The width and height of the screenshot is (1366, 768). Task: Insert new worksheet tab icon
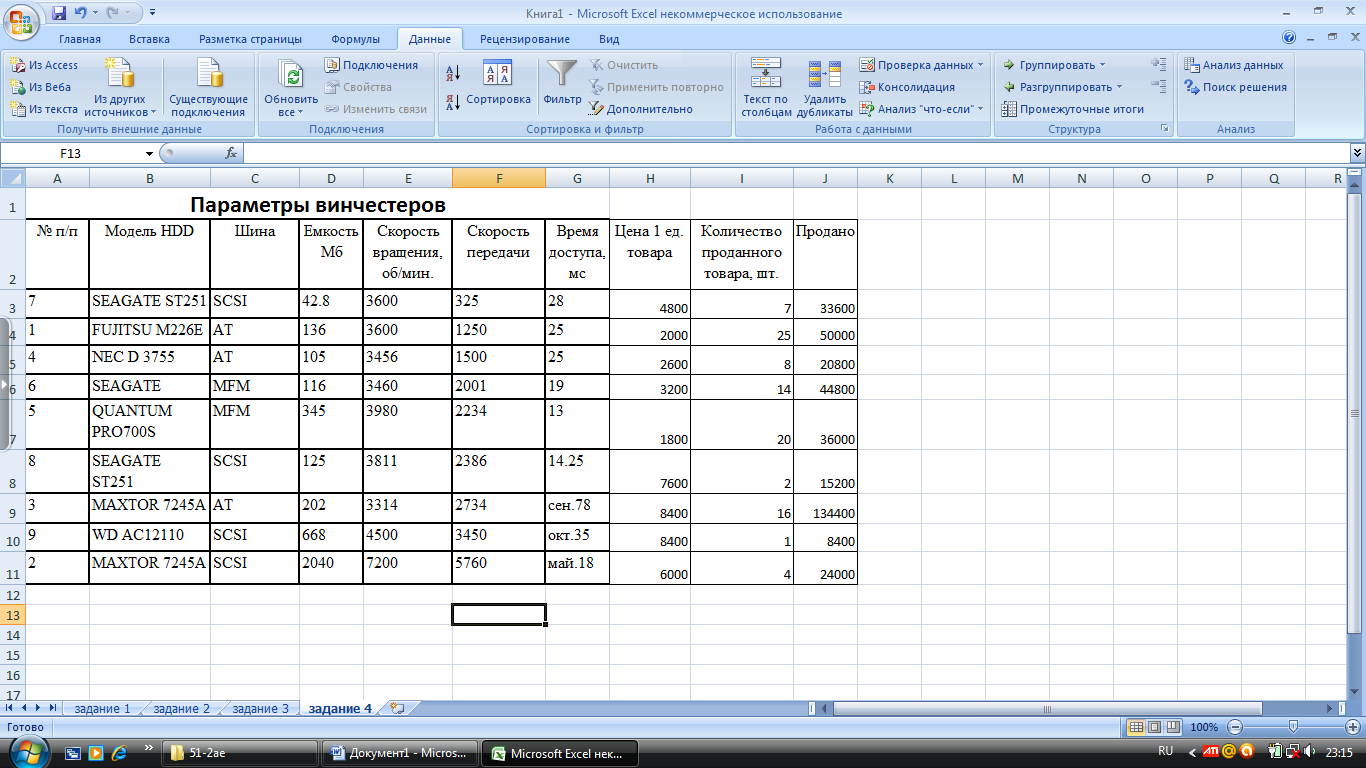[397, 708]
